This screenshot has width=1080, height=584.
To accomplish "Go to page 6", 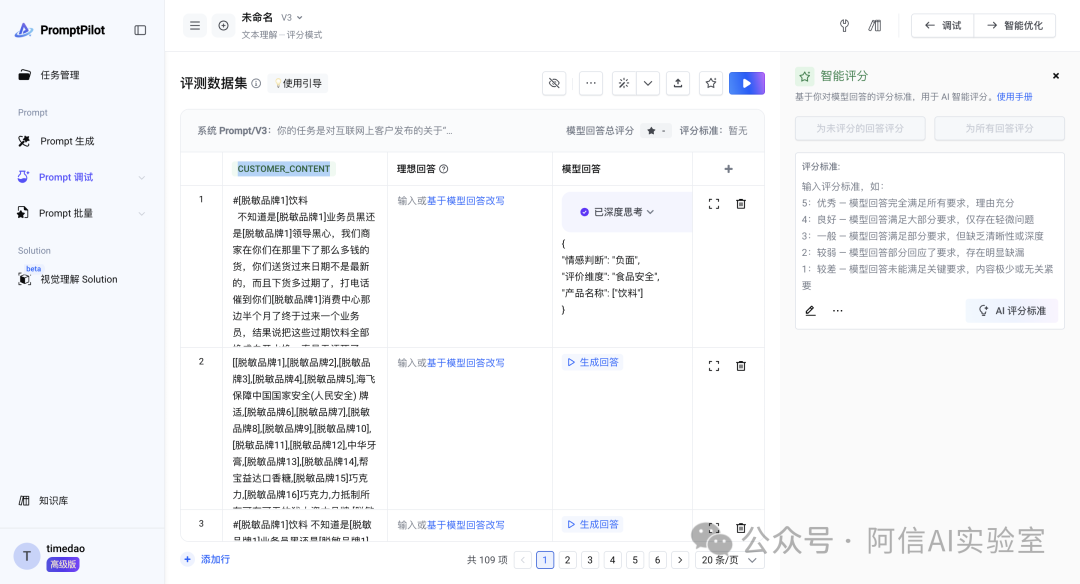I will coord(657,560).
